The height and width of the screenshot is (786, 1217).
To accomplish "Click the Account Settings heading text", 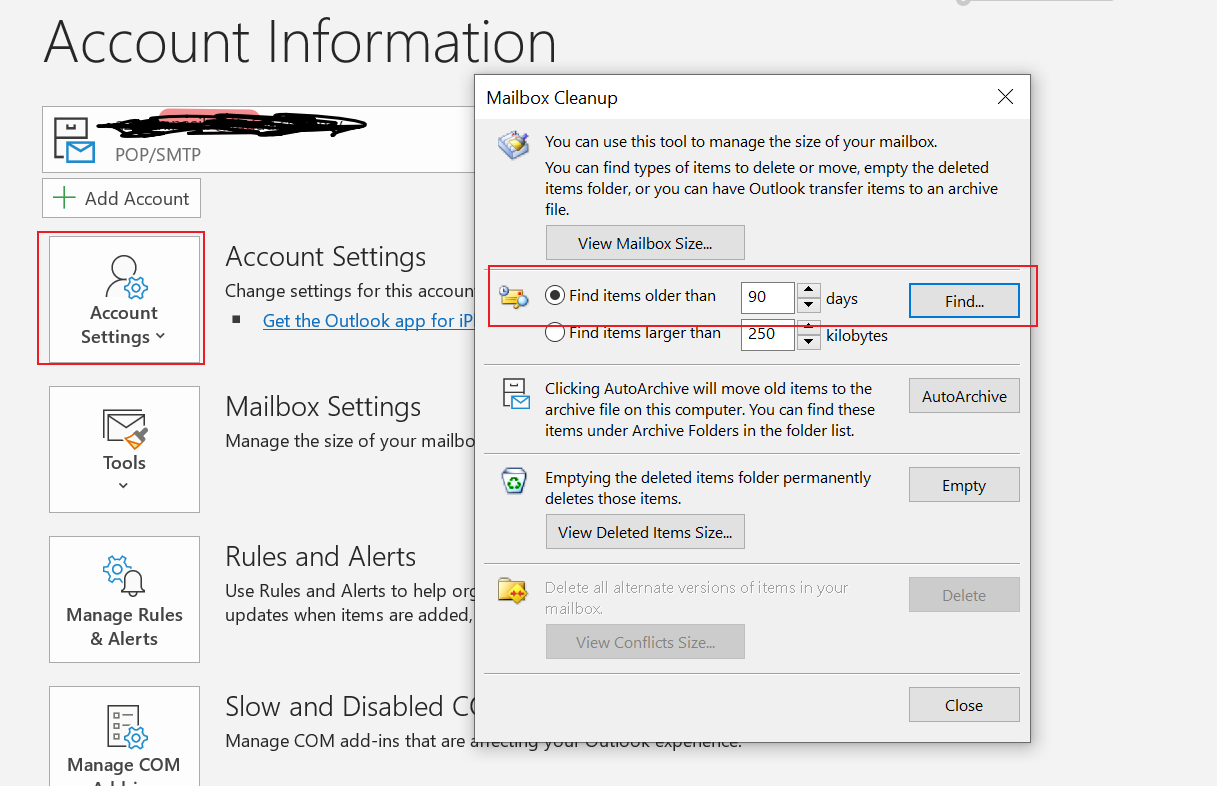I will point(326,257).
